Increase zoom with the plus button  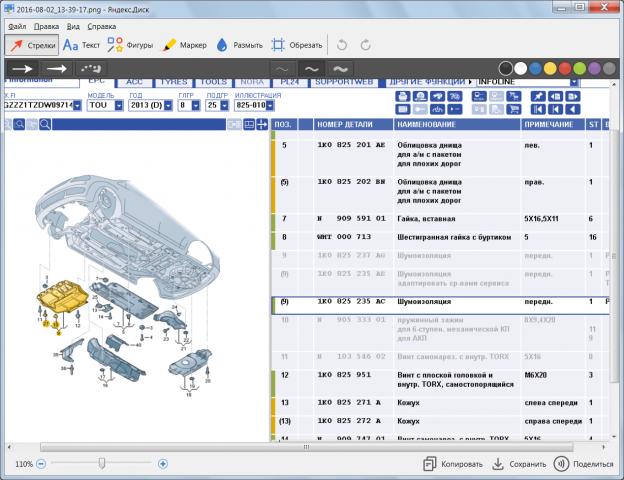coord(163,464)
